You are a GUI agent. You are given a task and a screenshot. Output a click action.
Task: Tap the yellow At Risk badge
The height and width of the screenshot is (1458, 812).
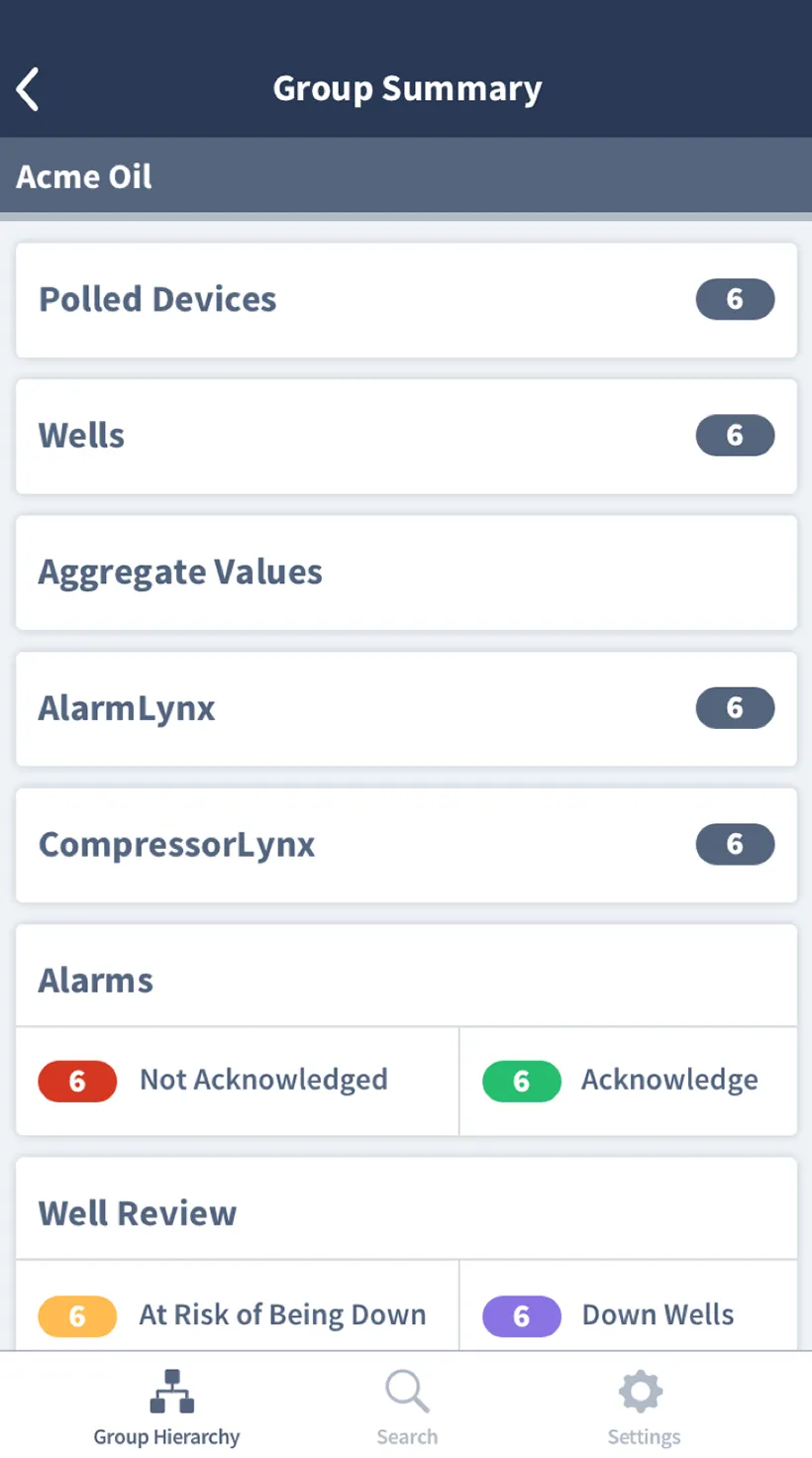point(77,1316)
